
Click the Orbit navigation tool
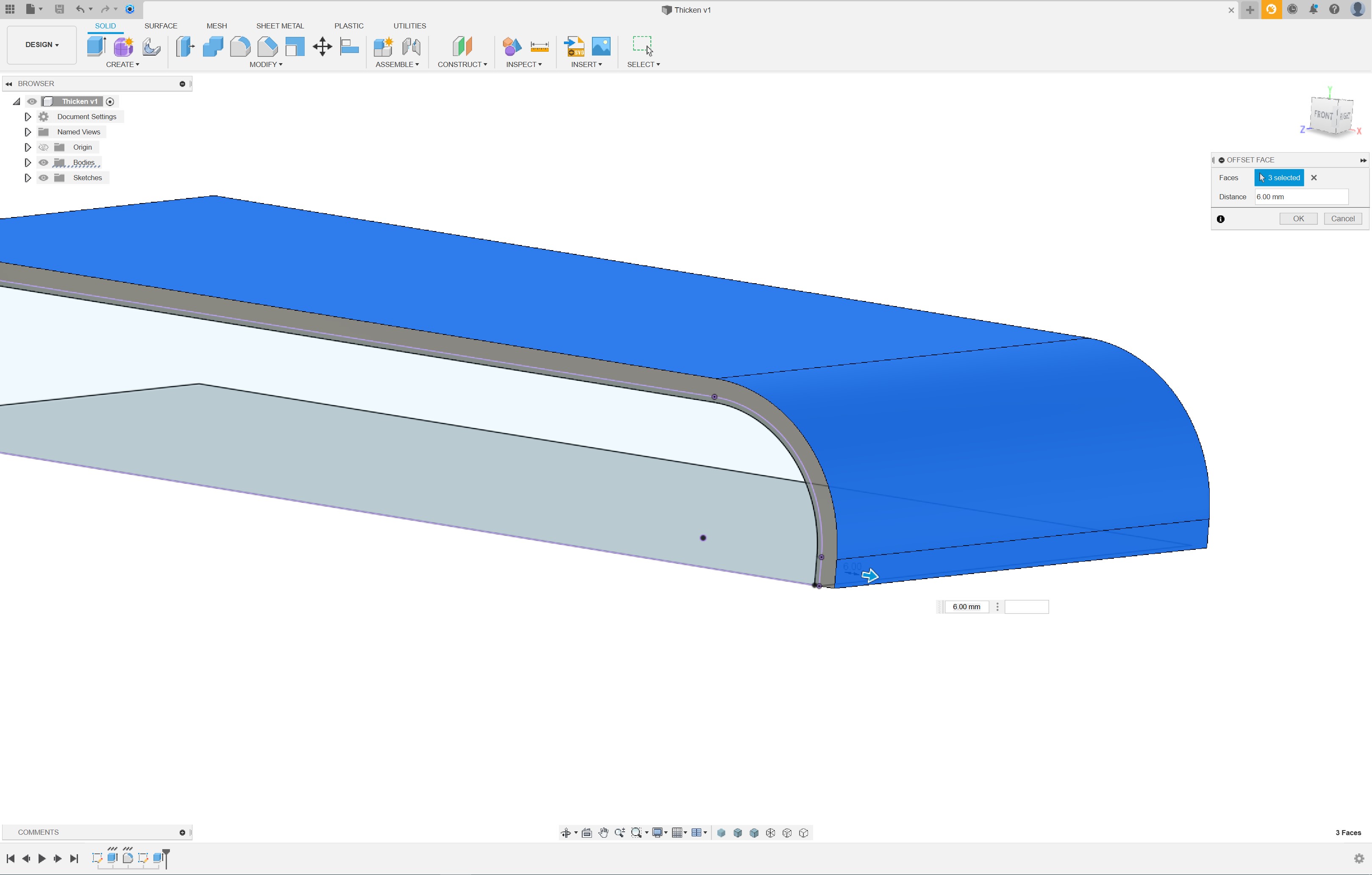point(566,833)
